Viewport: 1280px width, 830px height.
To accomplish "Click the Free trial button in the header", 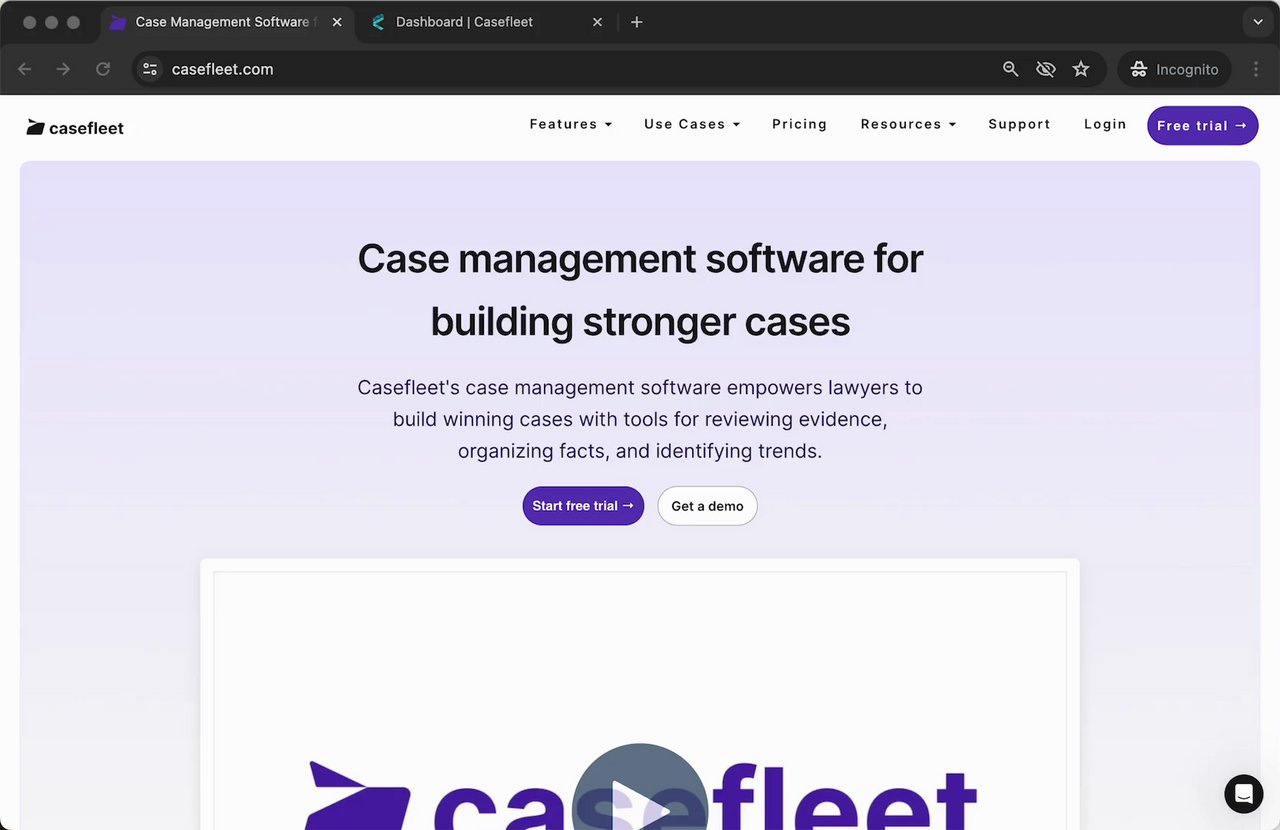I will click(1202, 125).
